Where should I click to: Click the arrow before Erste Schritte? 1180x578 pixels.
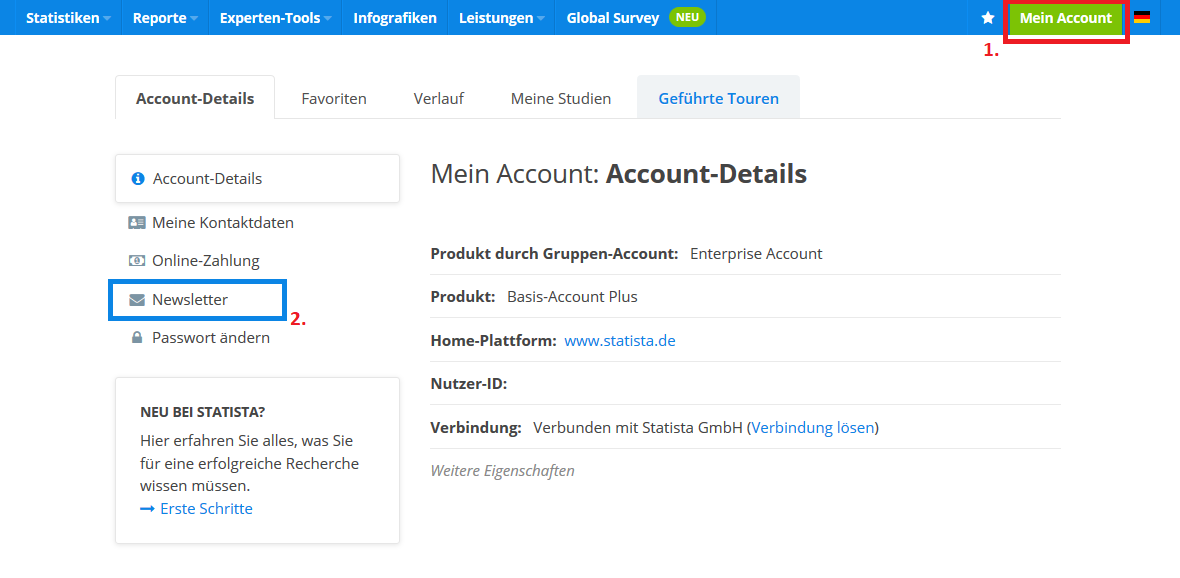pyautogui.click(x=147, y=509)
